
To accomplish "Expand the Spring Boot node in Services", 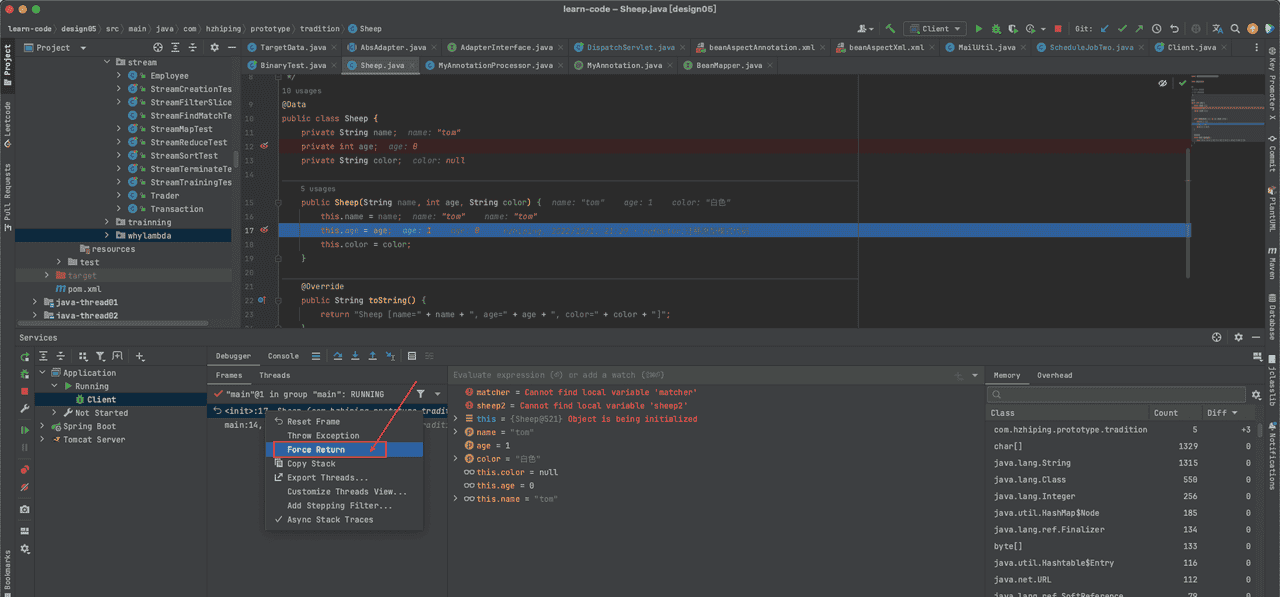I will [x=43, y=426].
